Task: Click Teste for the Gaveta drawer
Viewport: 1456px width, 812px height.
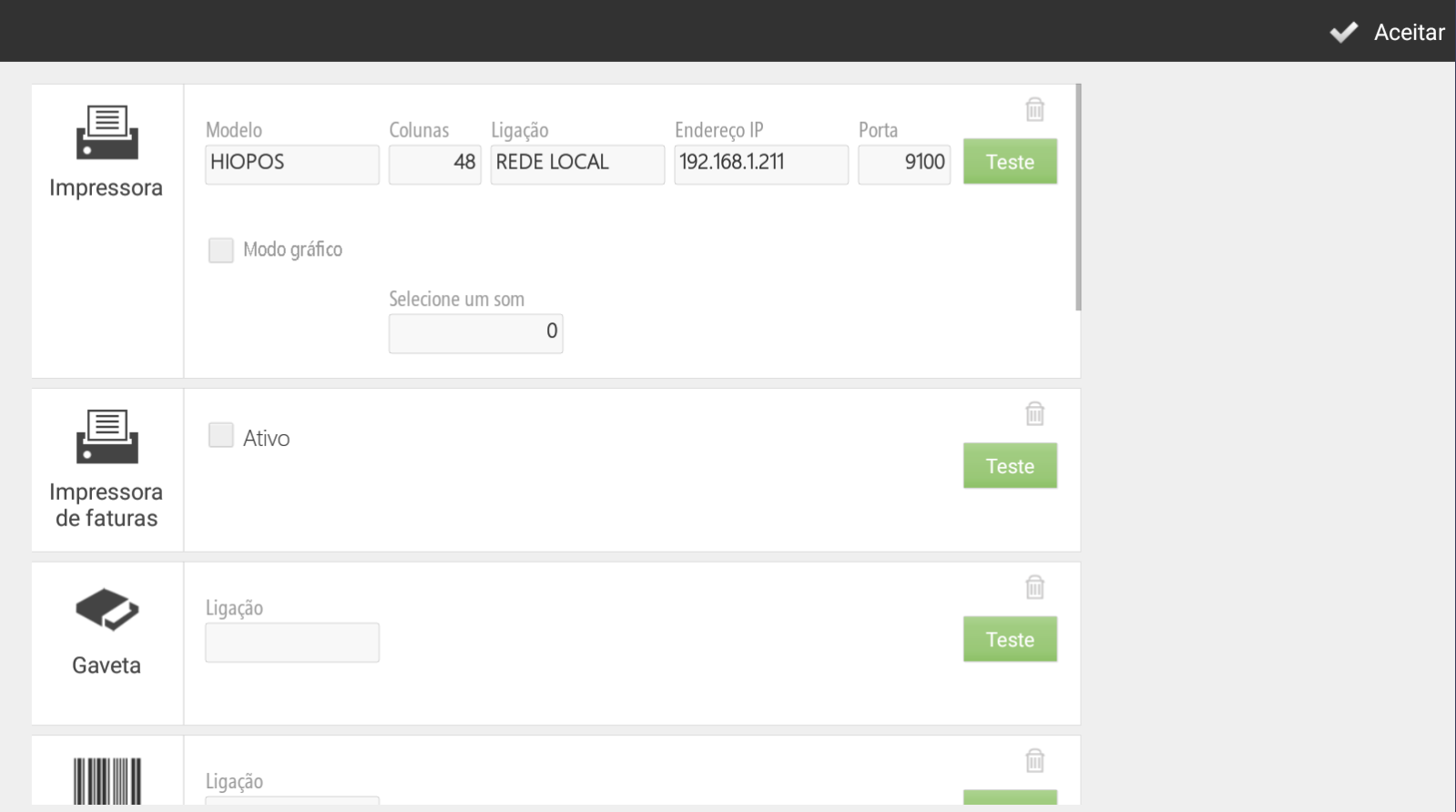Action: [1010, 639]
